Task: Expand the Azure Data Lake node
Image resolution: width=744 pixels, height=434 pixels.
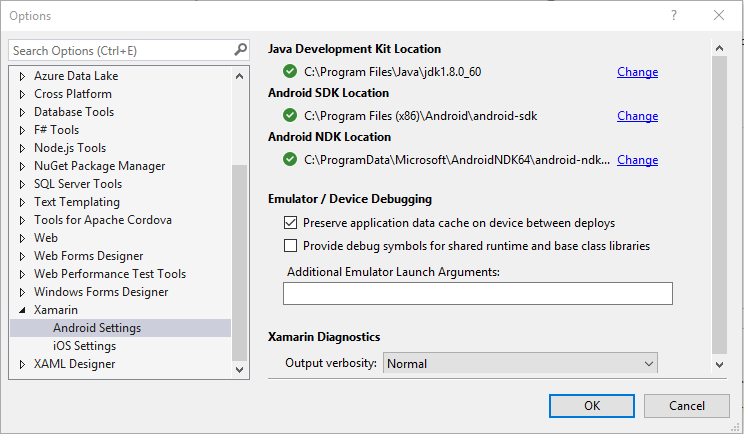Action: (23, 76)
